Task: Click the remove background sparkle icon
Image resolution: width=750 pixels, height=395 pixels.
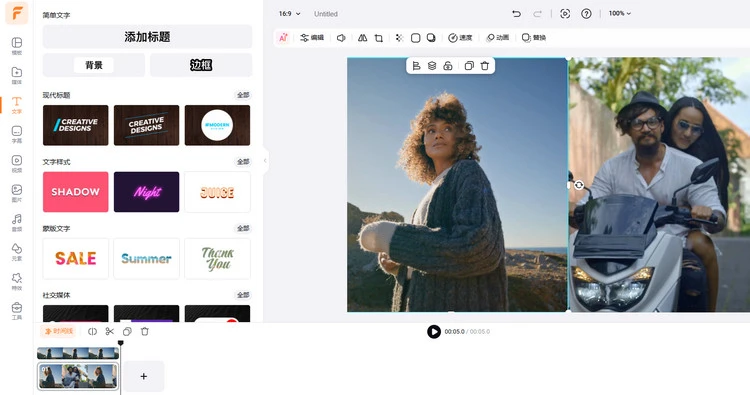Action: [x=399, y=37]
